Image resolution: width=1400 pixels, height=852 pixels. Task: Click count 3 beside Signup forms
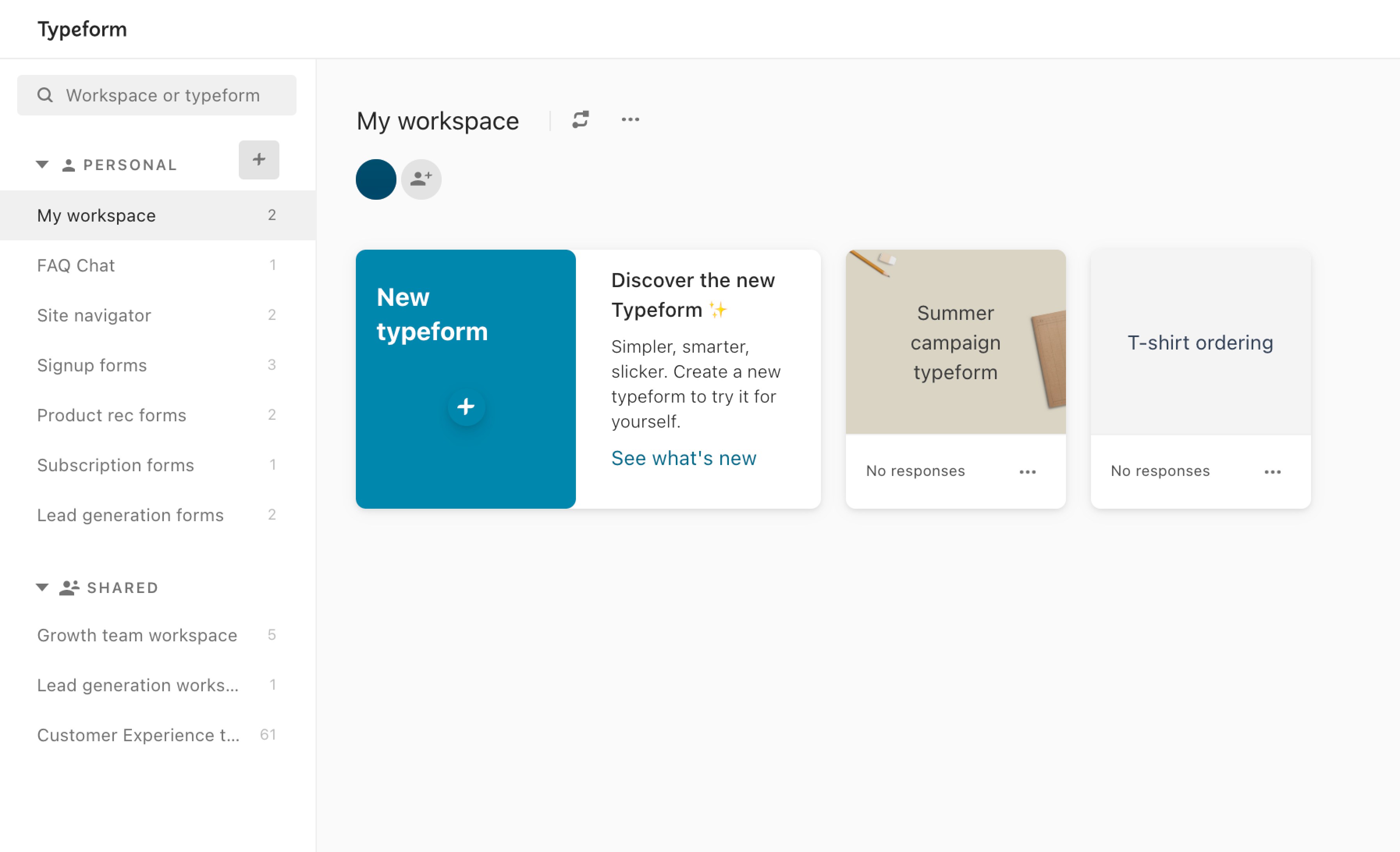[272, 365]
